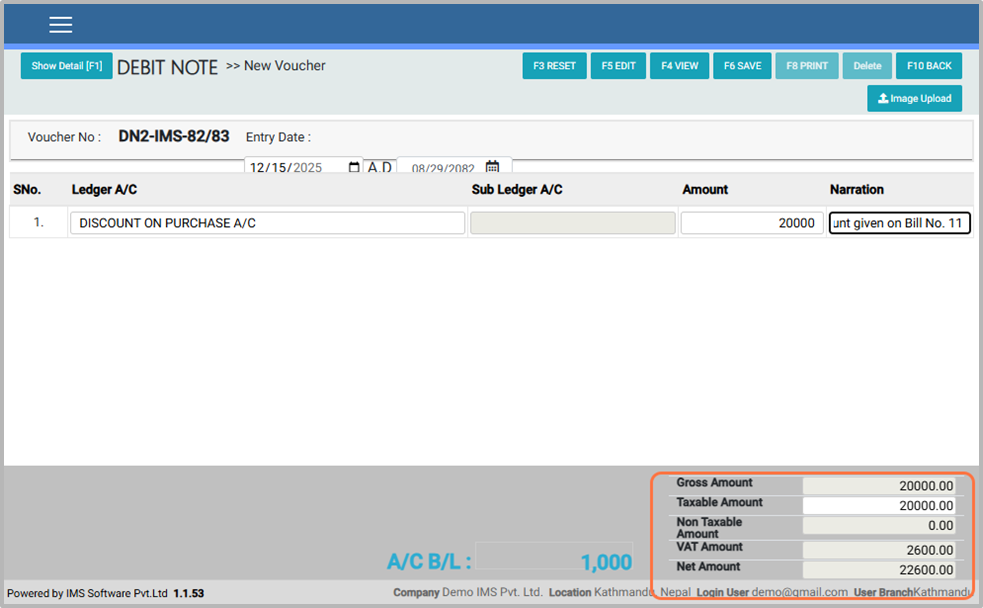Click the F8 PRINT button

click(806, 66)
